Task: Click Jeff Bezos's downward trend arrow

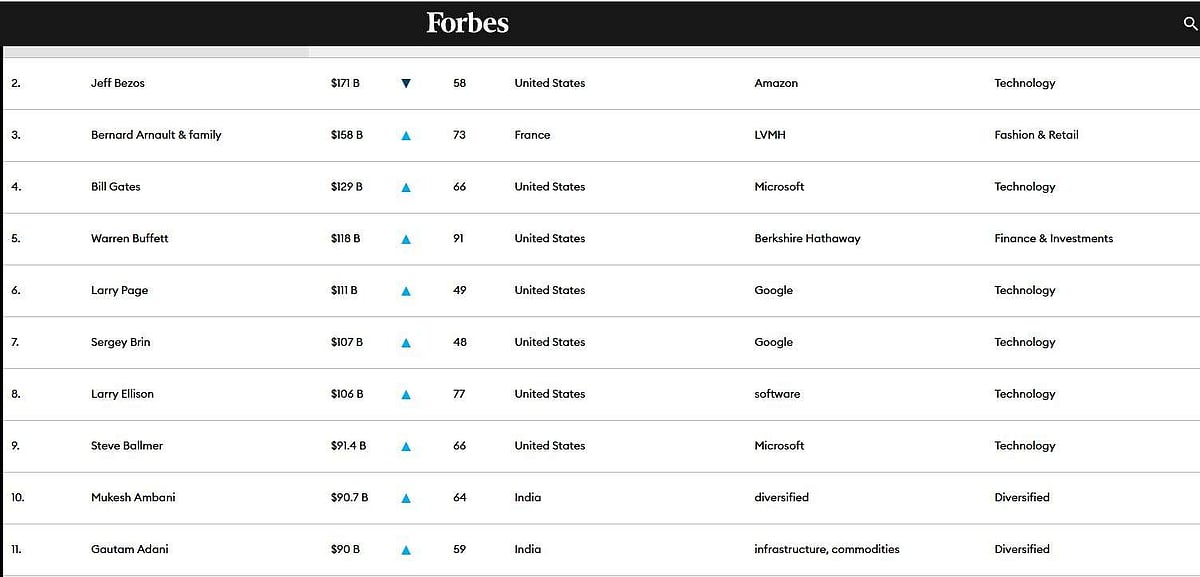Action: tap(406, 84)
